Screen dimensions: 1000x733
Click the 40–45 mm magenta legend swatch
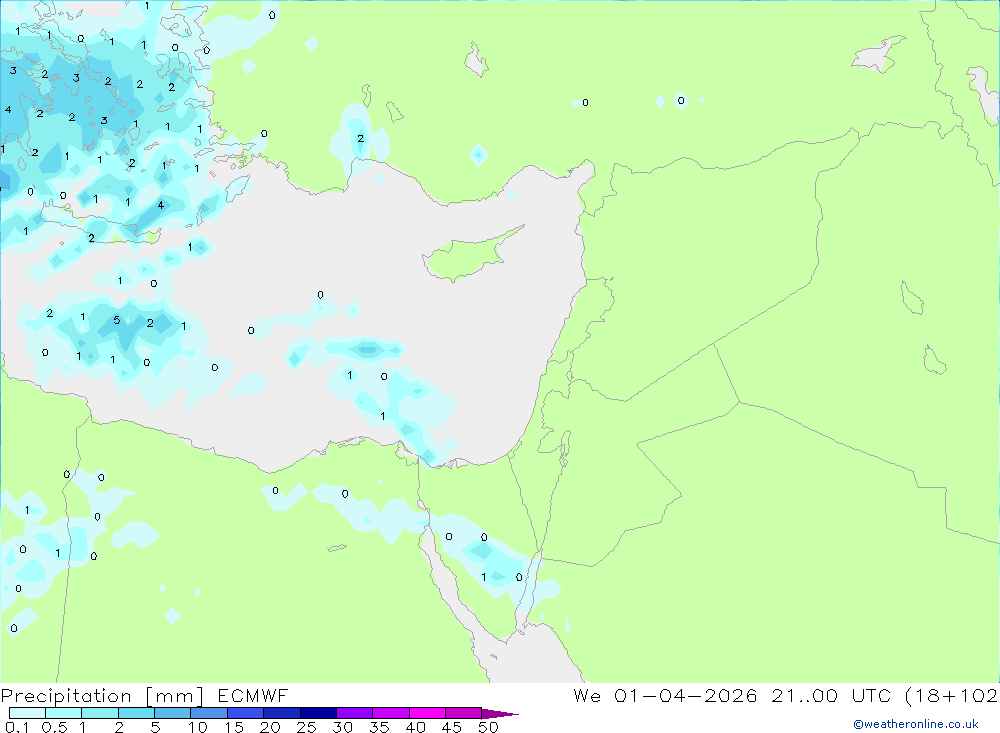[427, 713]
